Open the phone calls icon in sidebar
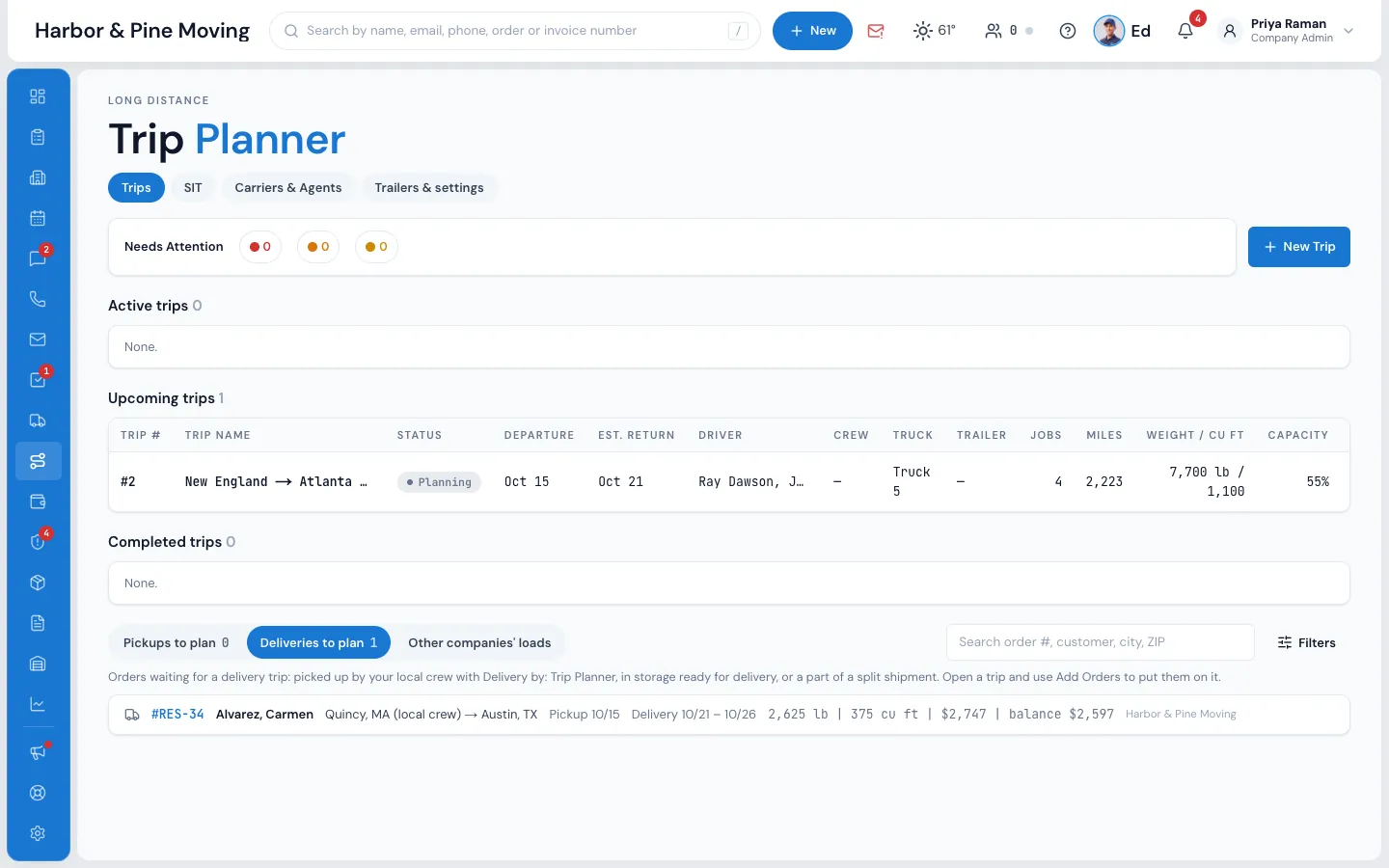 click(x=38, y=299)
